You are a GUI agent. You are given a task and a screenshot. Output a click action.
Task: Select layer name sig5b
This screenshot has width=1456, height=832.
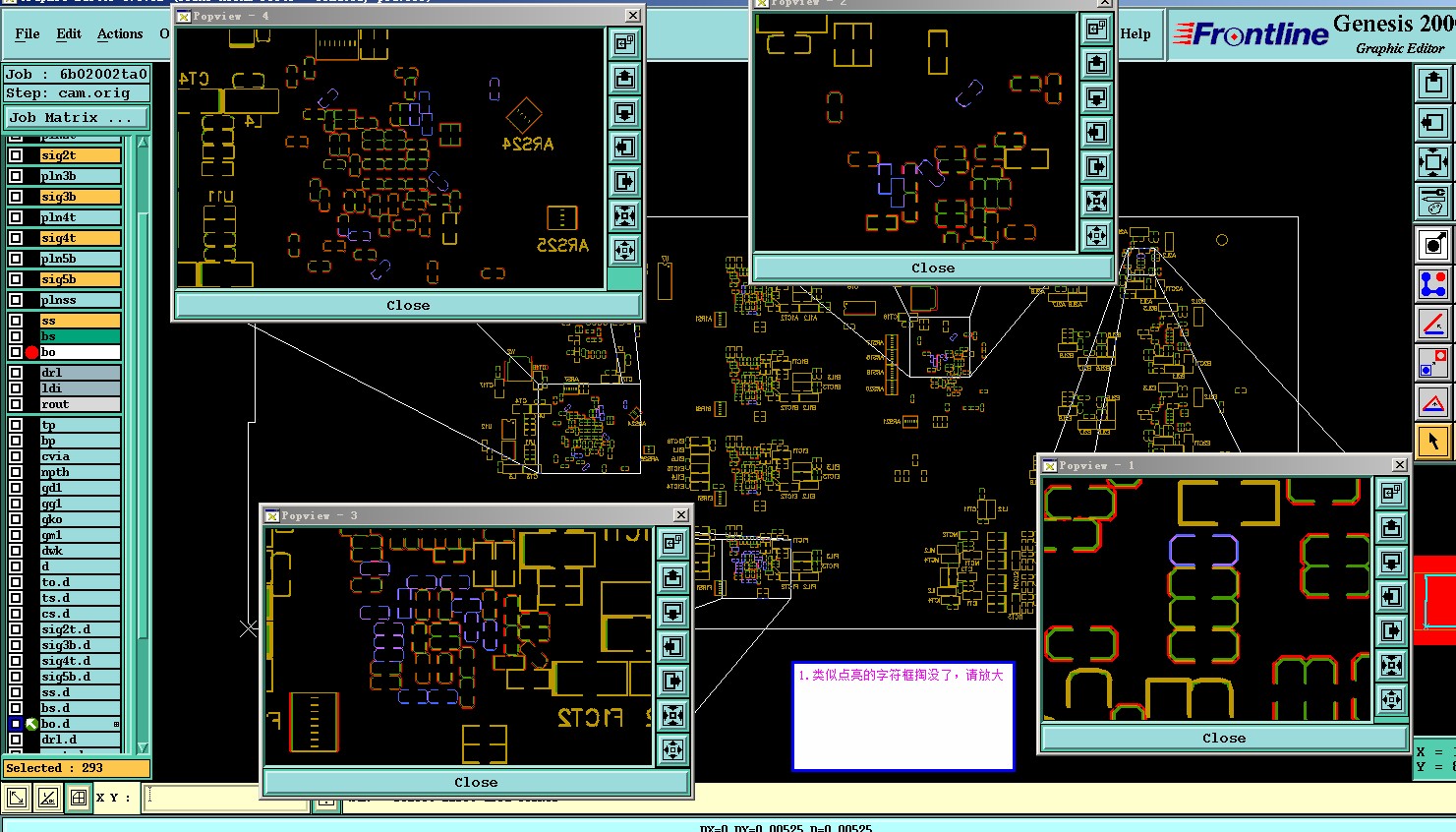(x=81, y=279)
